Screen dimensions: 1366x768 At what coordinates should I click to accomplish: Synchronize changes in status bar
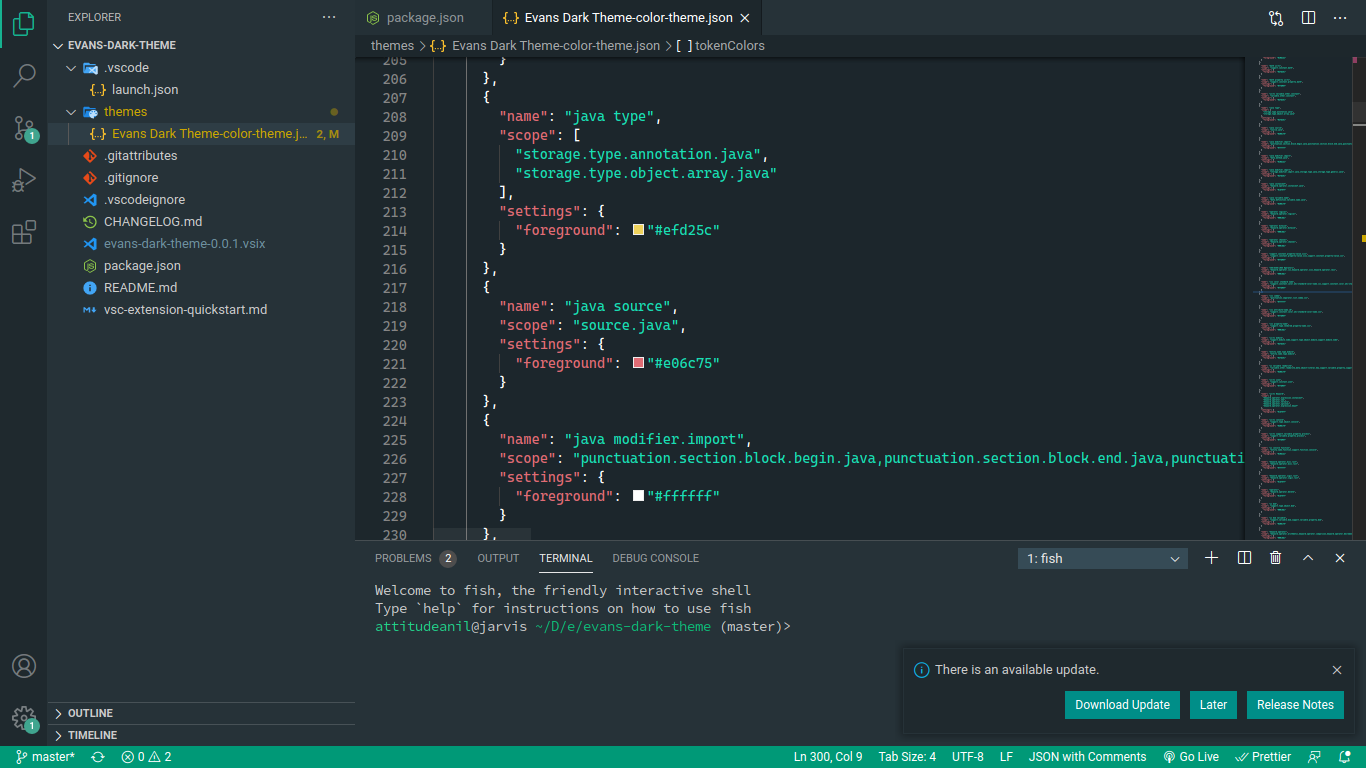[98, 757]
